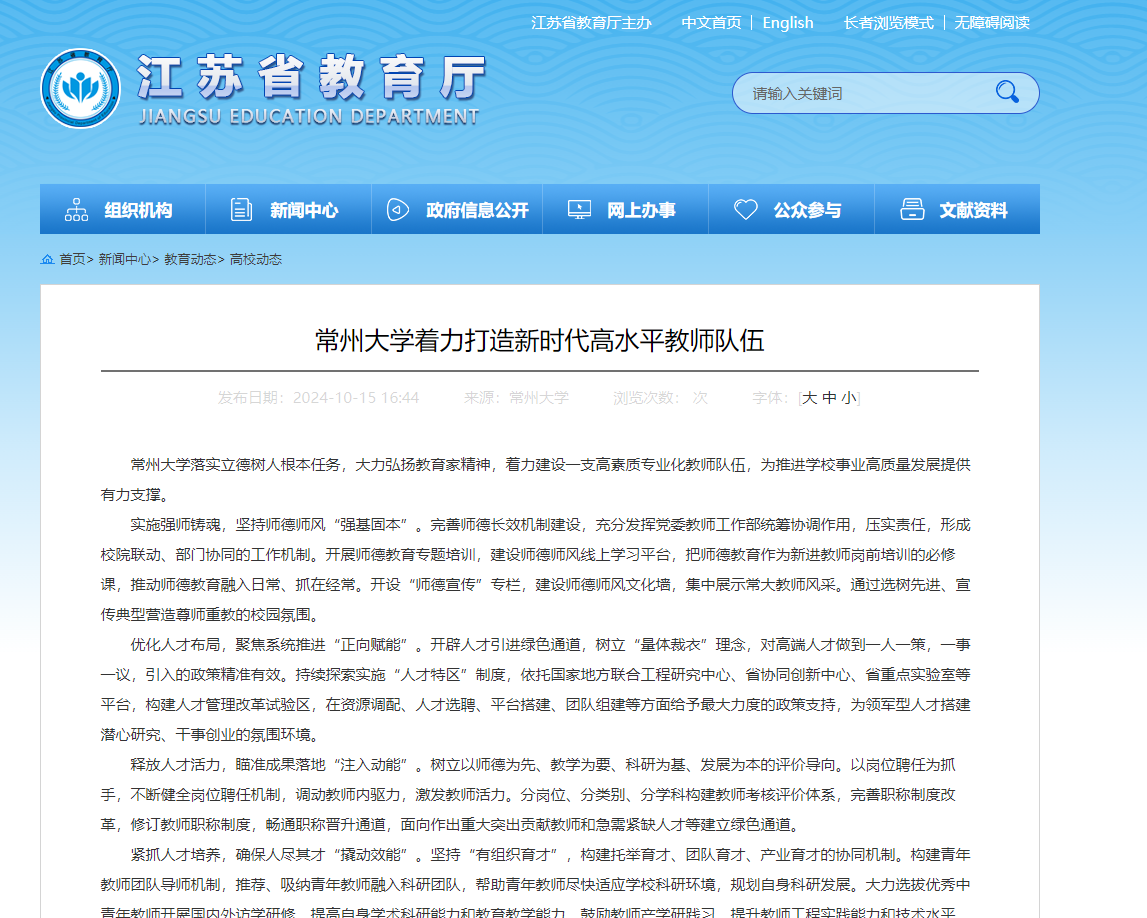
Task: Click the heart icon beside 公众参与
Action: pyautogui.click(x=745, y=210)
